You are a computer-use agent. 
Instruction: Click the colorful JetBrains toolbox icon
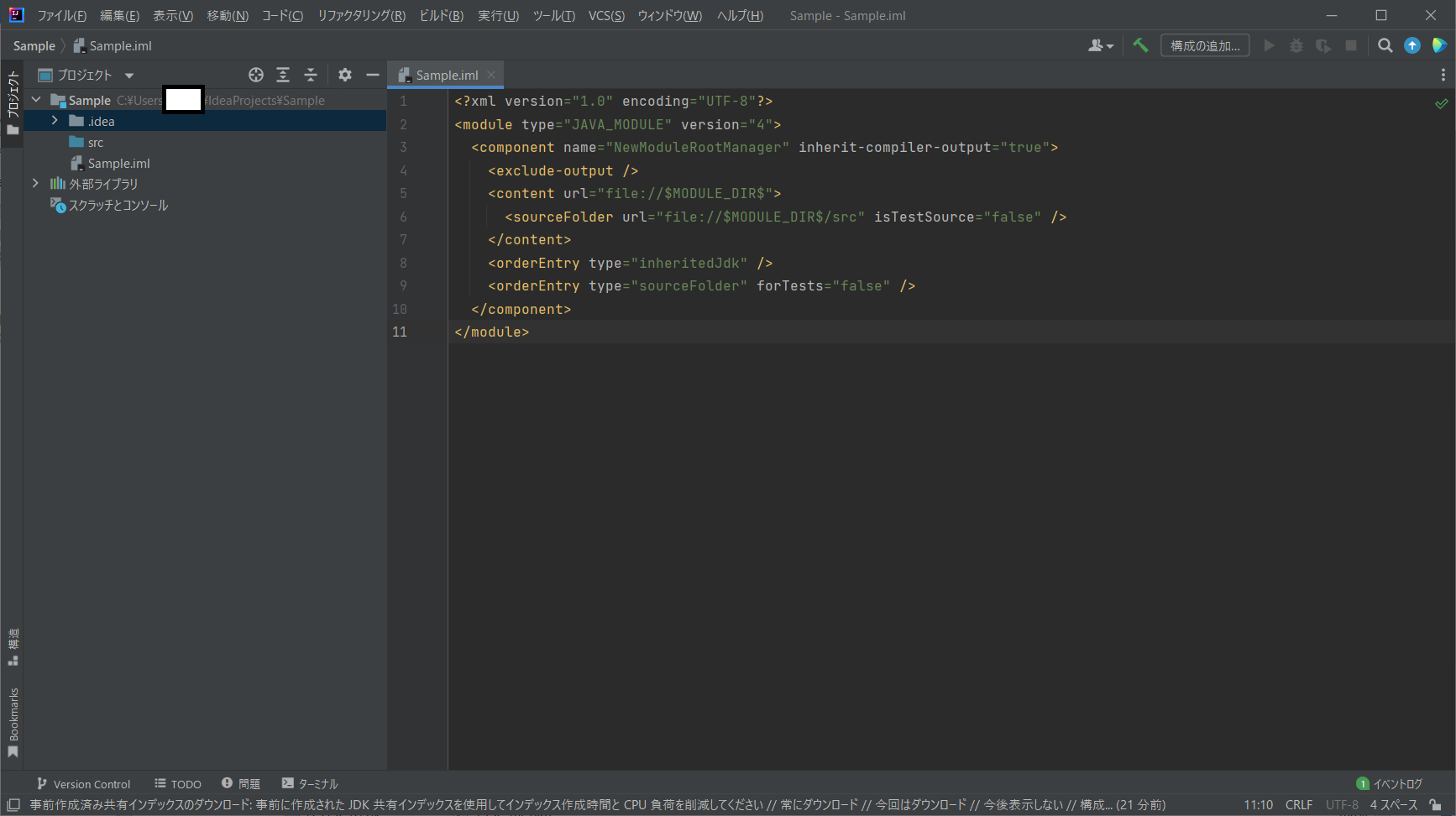click(1439, 45)
